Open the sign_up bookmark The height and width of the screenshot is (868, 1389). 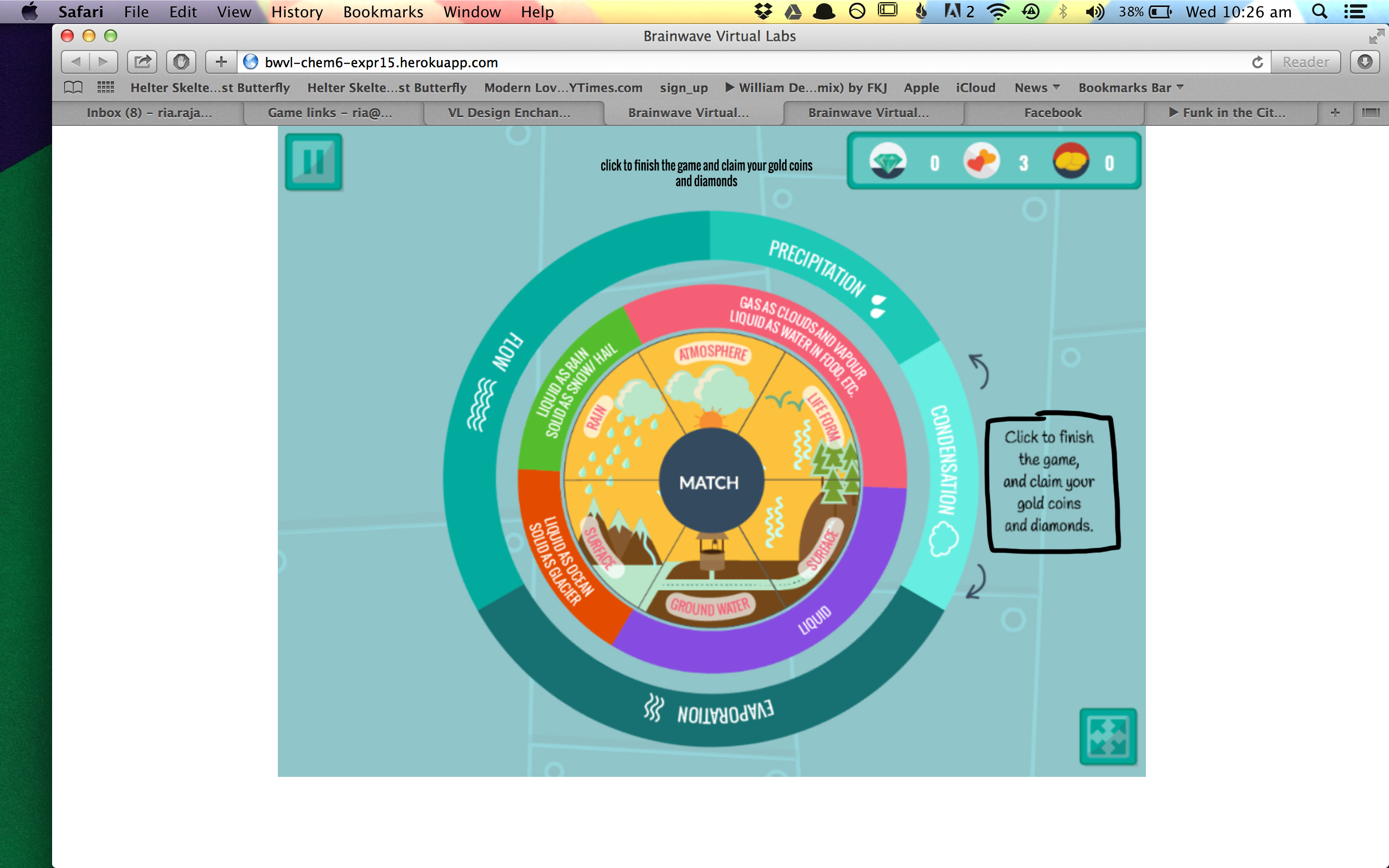pyautogui.click(x=684, y=88)
